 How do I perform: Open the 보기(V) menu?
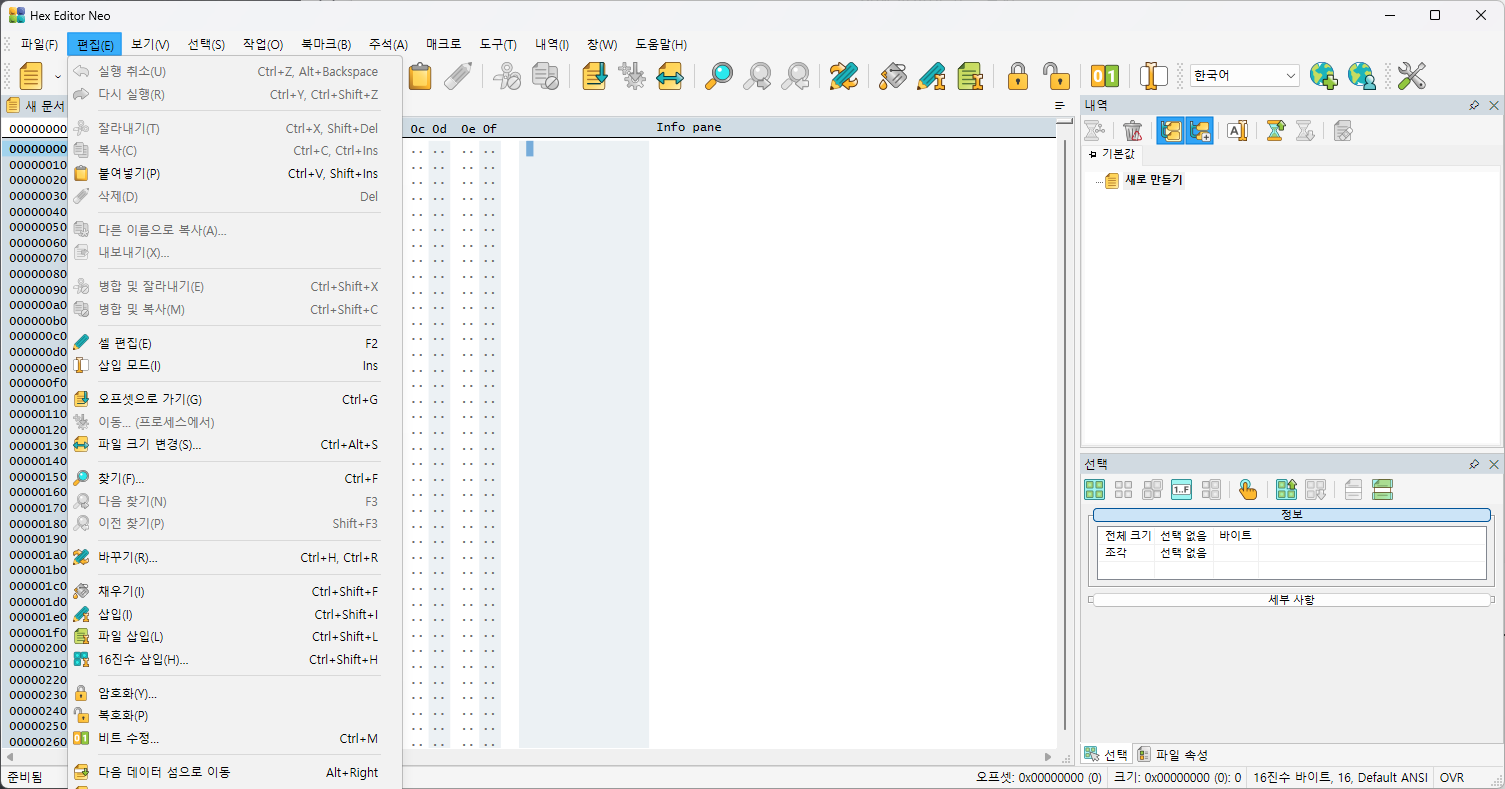[x=150, y=45]
